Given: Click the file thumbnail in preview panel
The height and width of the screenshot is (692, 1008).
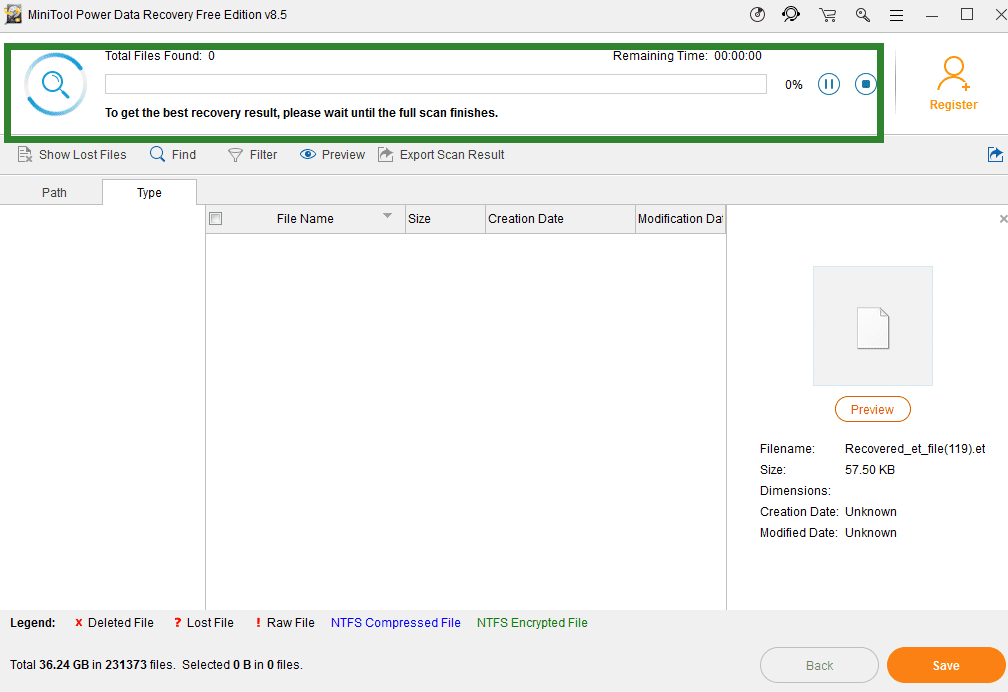Looking at the screenshot, I should 872,326.
